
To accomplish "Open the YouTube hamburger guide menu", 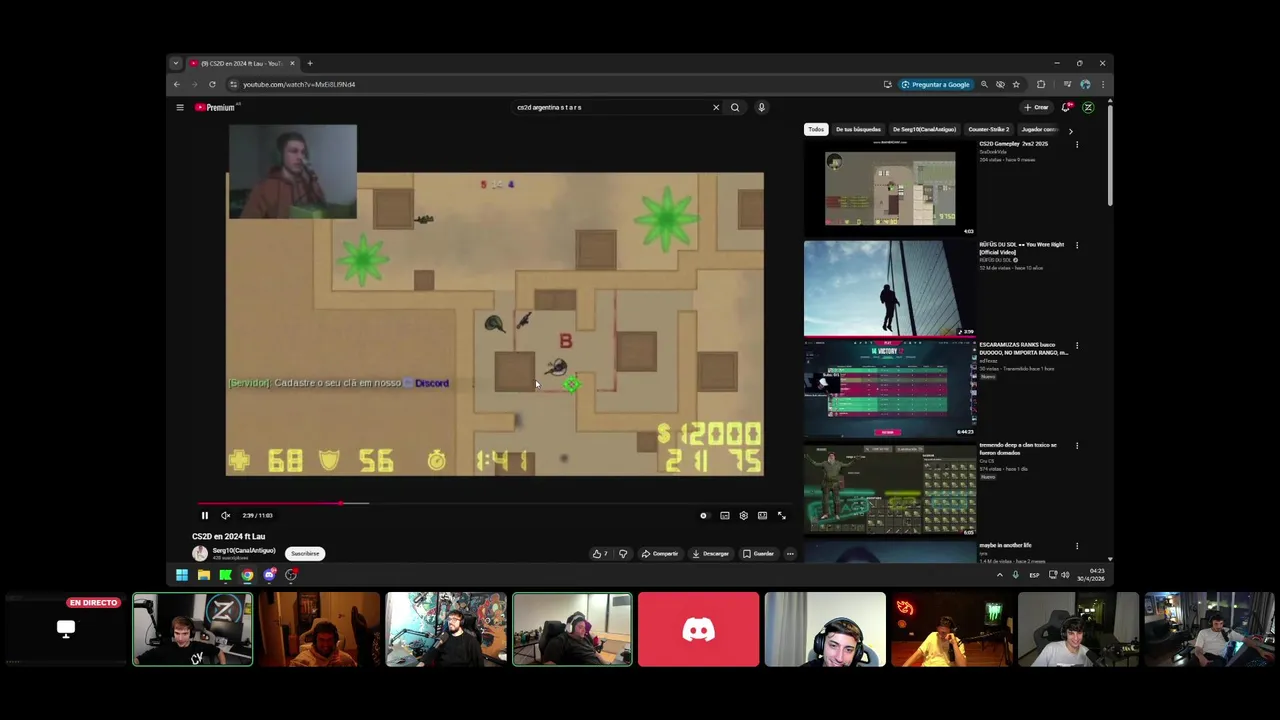I will pos(180,107).
